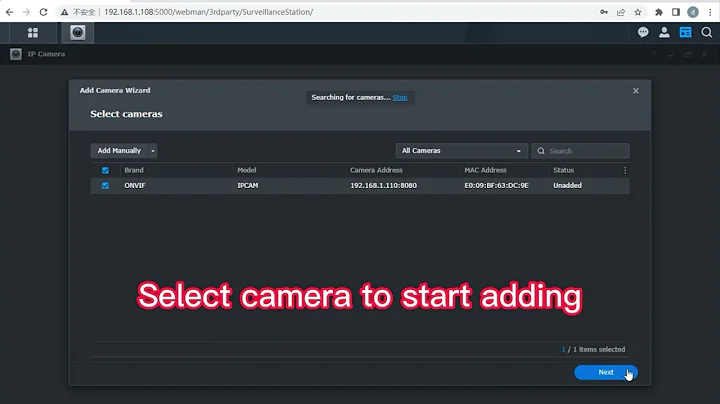This screenshot has width=720, height=404.
Task: Sort by MAC Address column header
Action: [x=485, y=170]
